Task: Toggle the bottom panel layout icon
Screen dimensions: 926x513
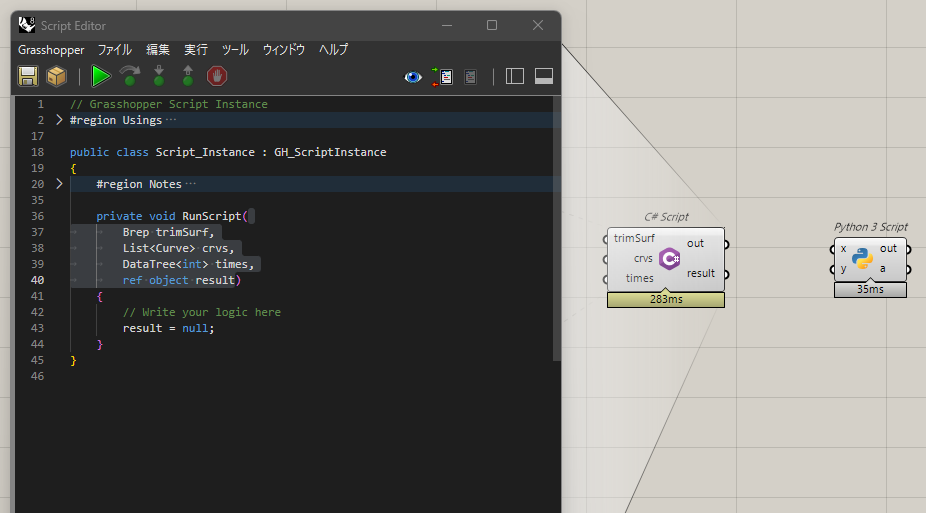Action: point(544,76)
